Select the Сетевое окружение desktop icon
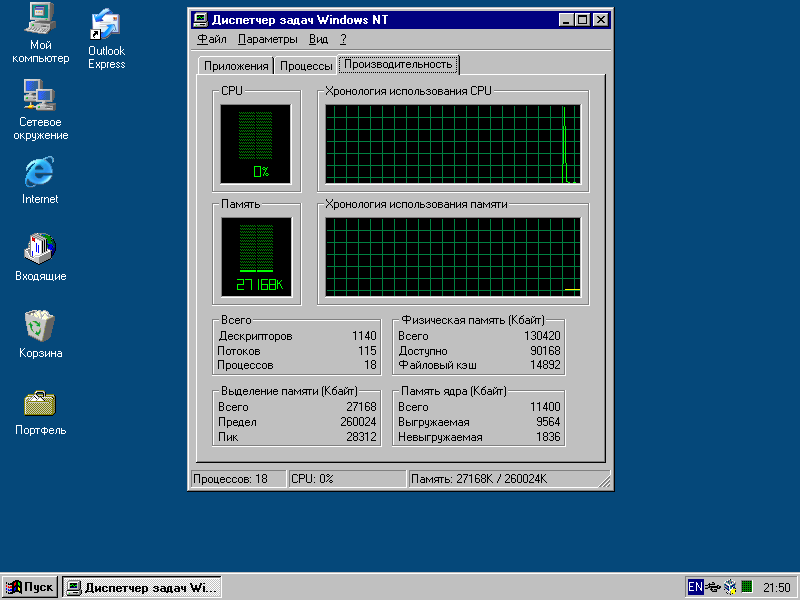 click(x=40, y=95)
